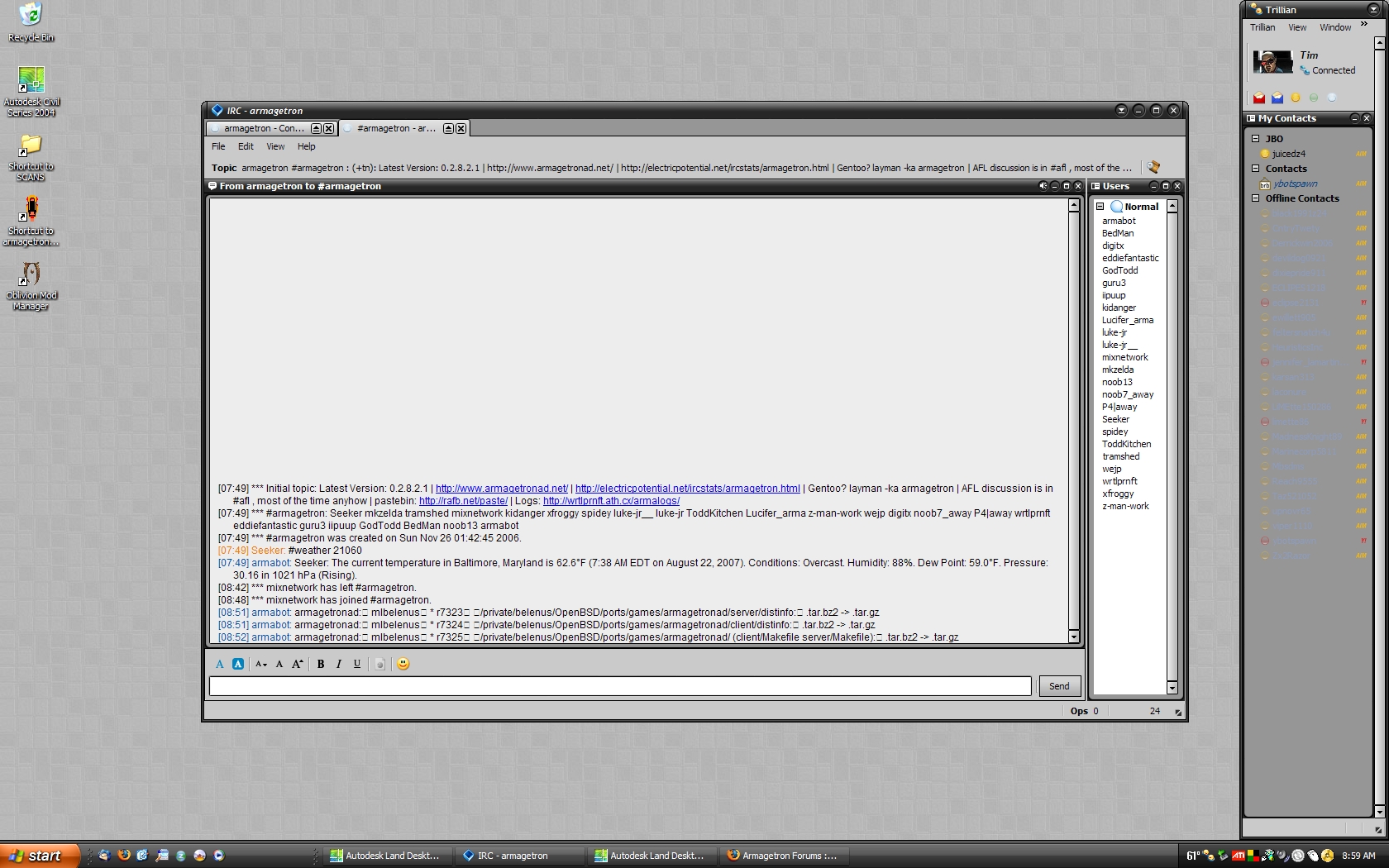Increase font size with larger A icon
Screen dimensions: 1389x868
(x=297, y=664)
